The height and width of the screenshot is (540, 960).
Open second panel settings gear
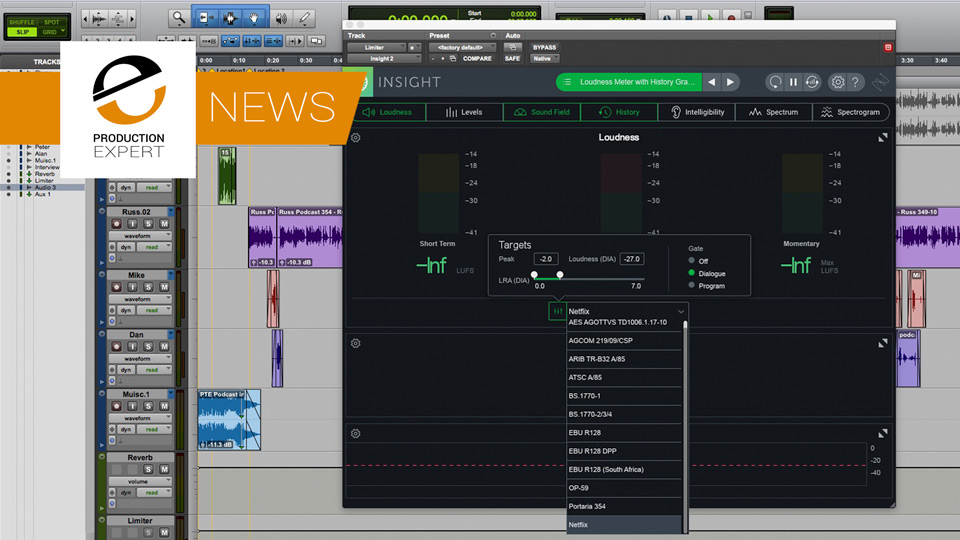click(356, 343)
